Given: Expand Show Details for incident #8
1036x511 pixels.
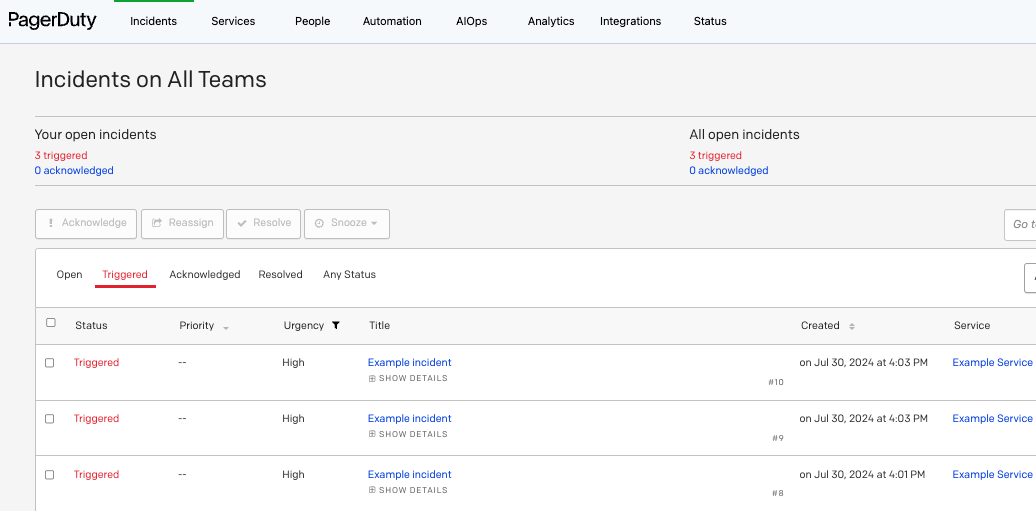Looking at the screenshot, I should (408, 491).
